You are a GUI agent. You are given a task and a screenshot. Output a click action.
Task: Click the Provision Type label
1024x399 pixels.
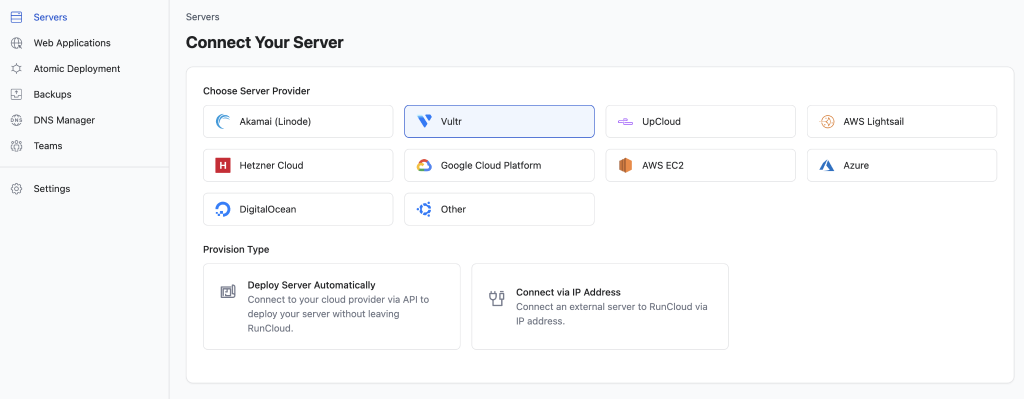236,249
